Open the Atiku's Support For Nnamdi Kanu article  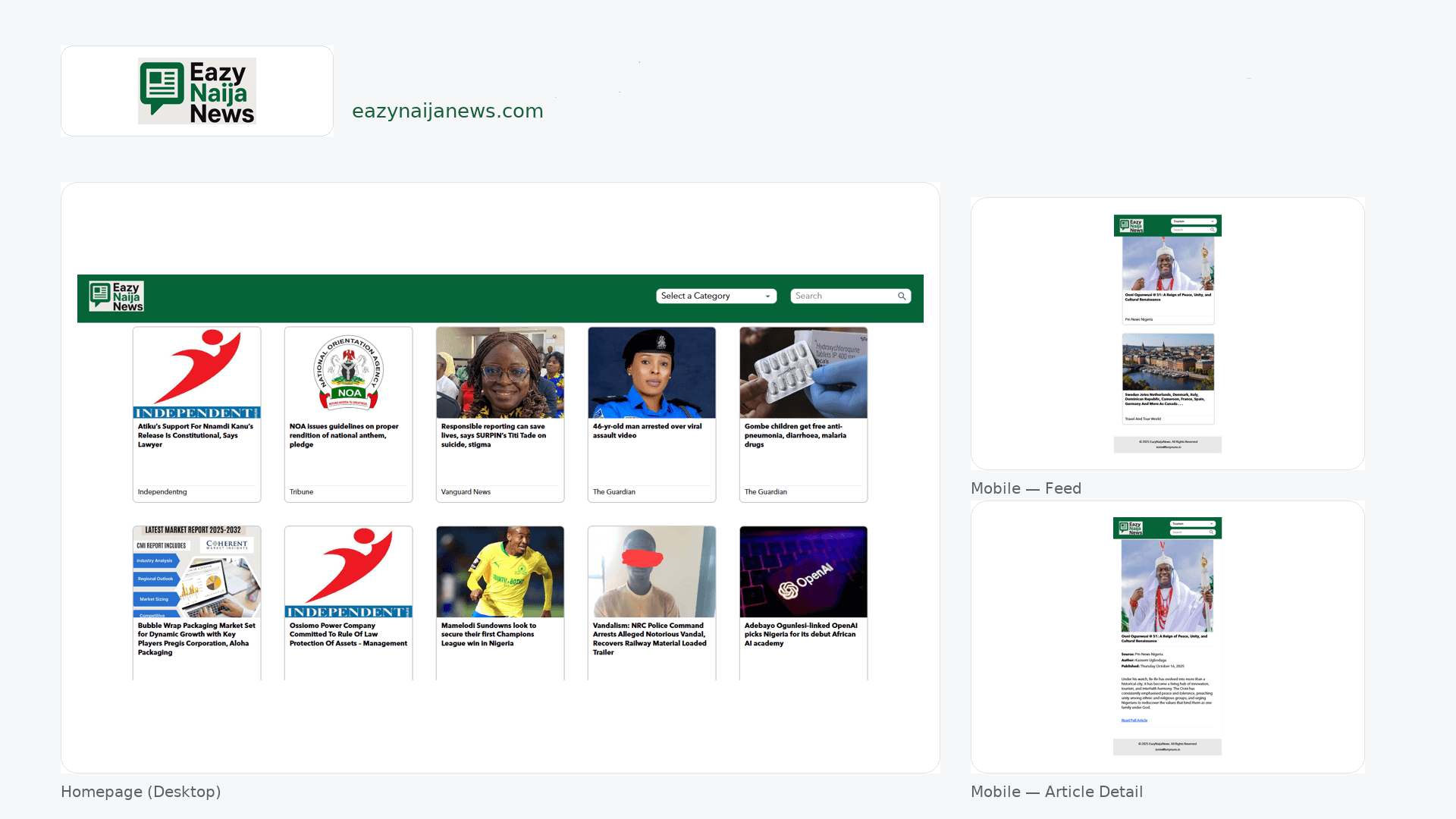pyautogui.click(x=196, y=435)
